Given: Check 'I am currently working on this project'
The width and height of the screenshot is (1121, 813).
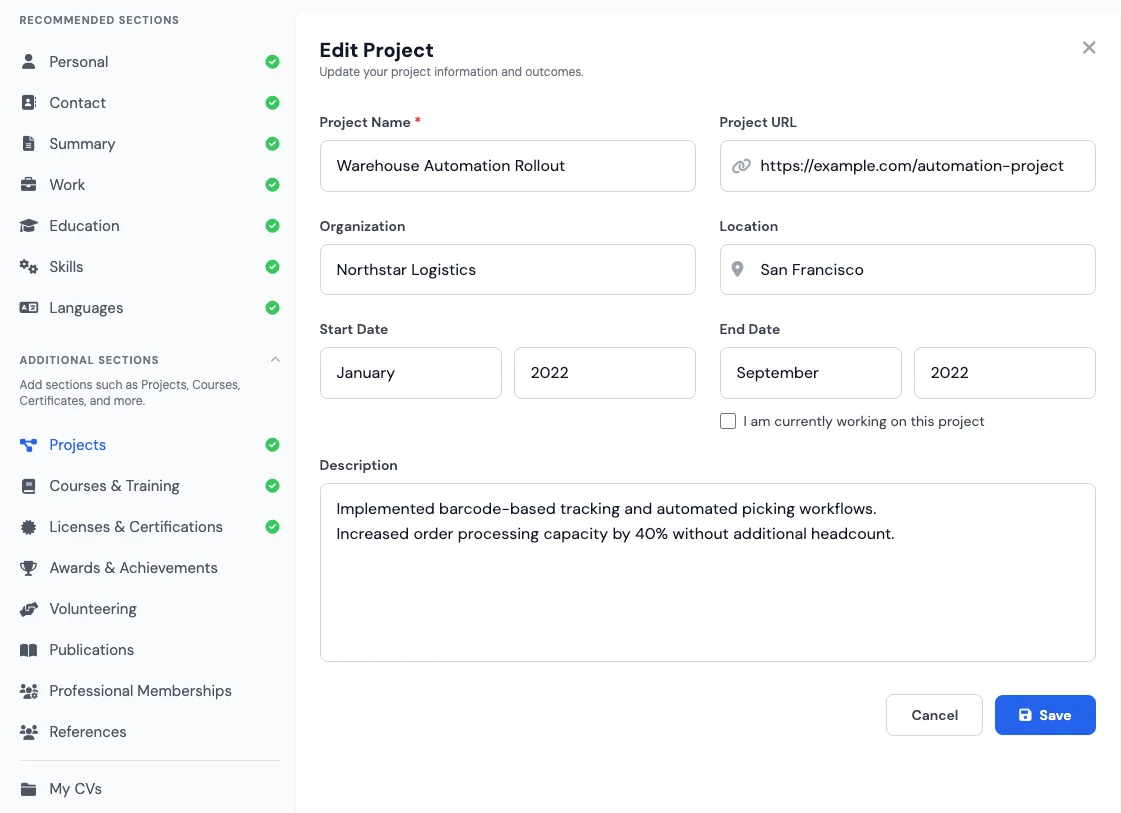Looking at the screenshot, I should pos(728,421).
